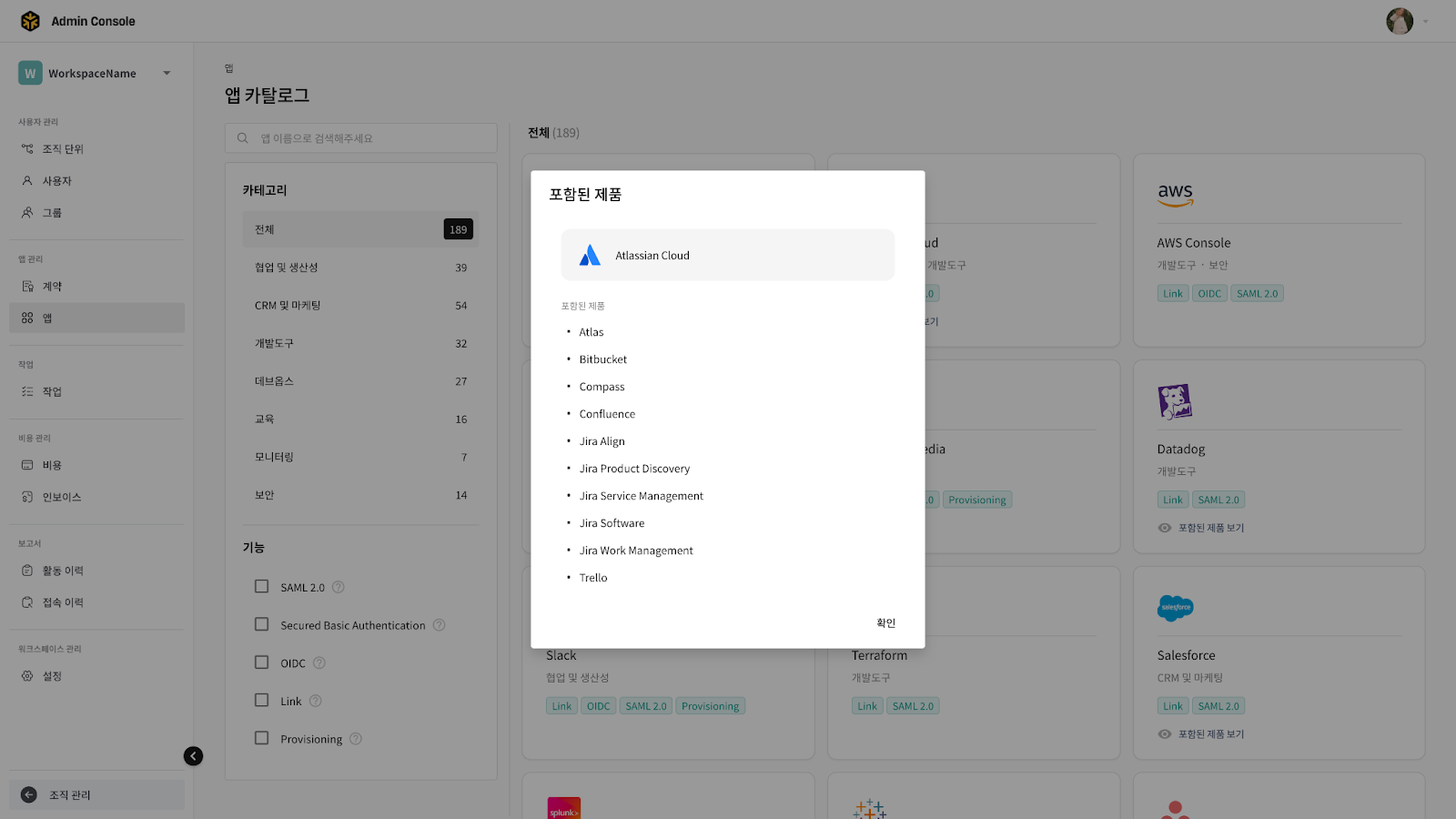
Task: Check the Provisioning filter checkbox
Action: 262,738
